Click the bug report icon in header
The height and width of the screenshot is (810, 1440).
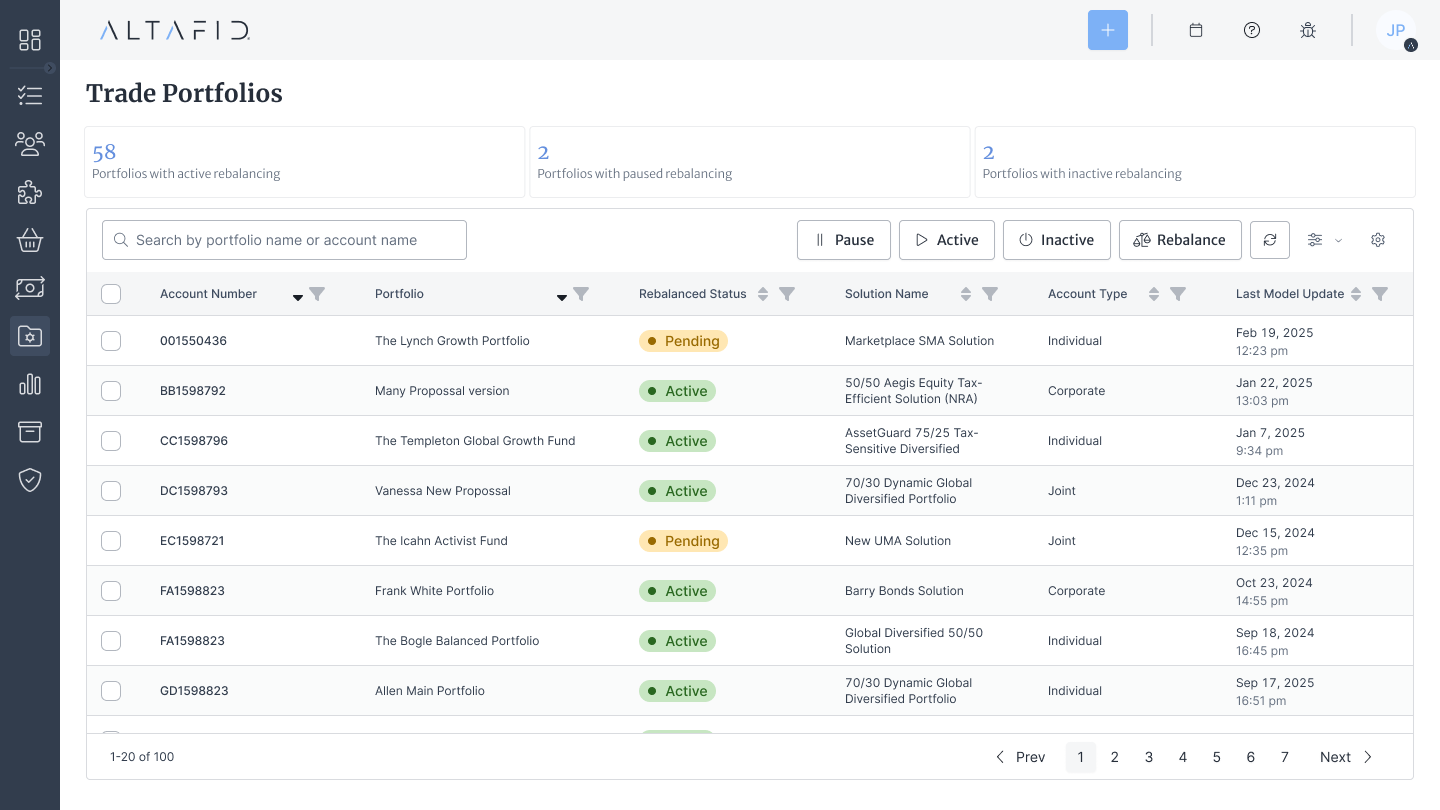[x=1307, y=30]
